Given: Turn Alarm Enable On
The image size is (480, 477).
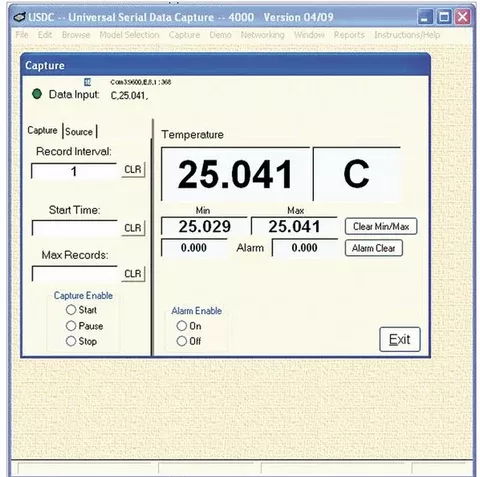Looking at the screenshot, I should coord(182,326).
